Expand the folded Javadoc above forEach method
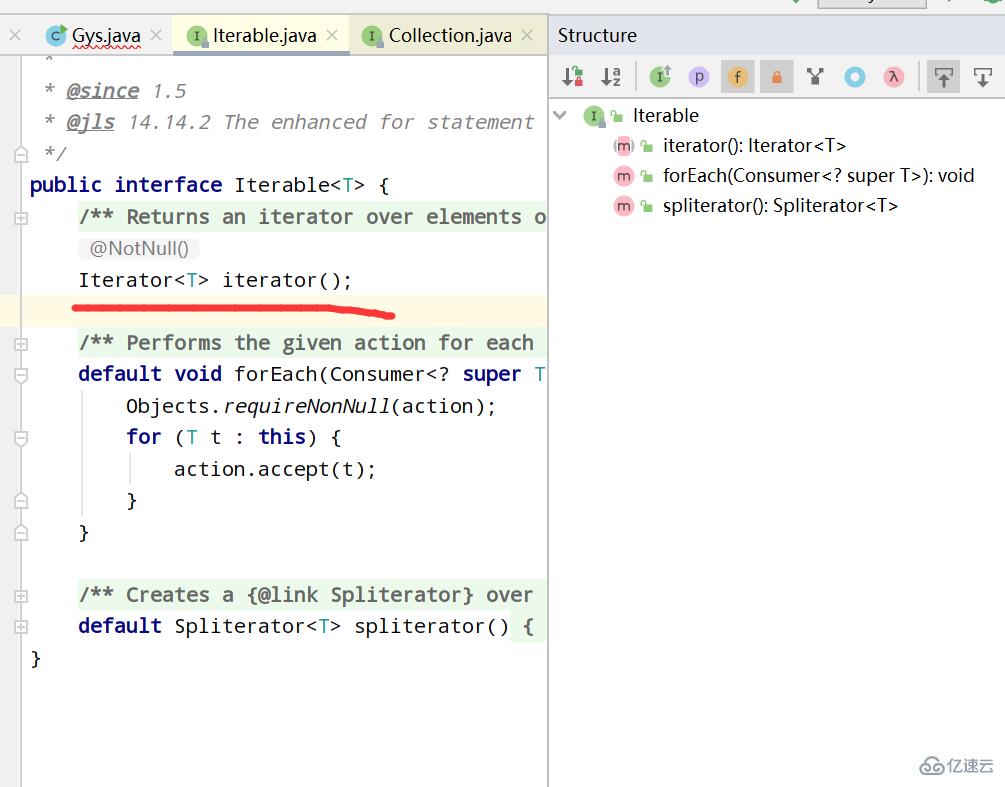Image resolution: width=1005 pixels, height=787 pixels. pos(21,343)
